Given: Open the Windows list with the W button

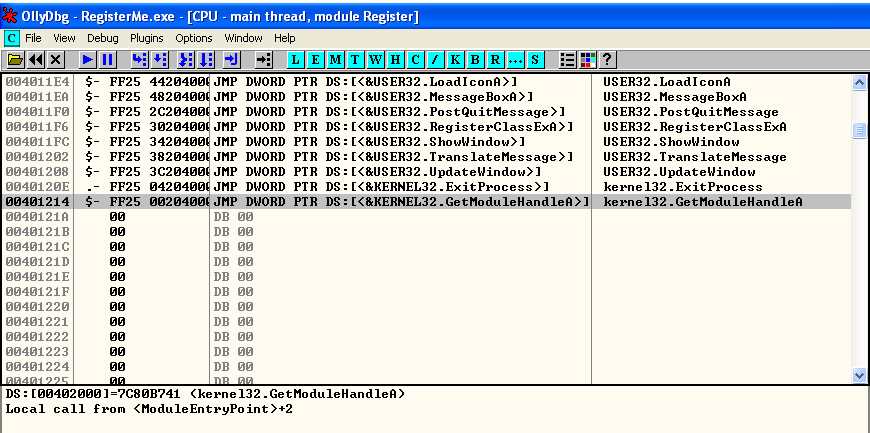Looking at the screenshot, I should point(376,59).
